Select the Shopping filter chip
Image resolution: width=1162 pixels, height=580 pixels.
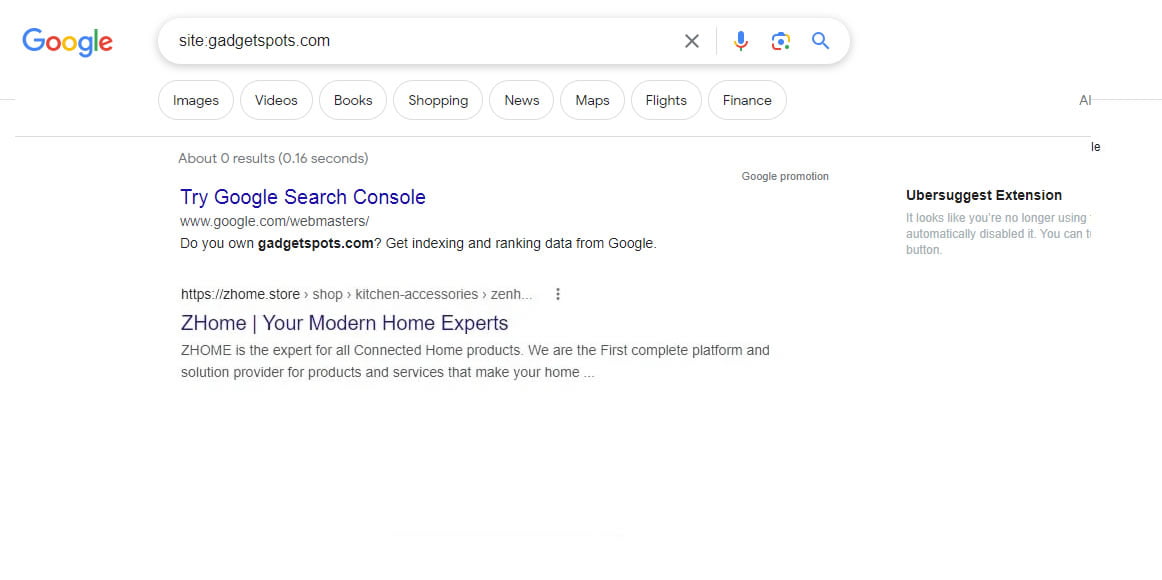tap(438, 100)
